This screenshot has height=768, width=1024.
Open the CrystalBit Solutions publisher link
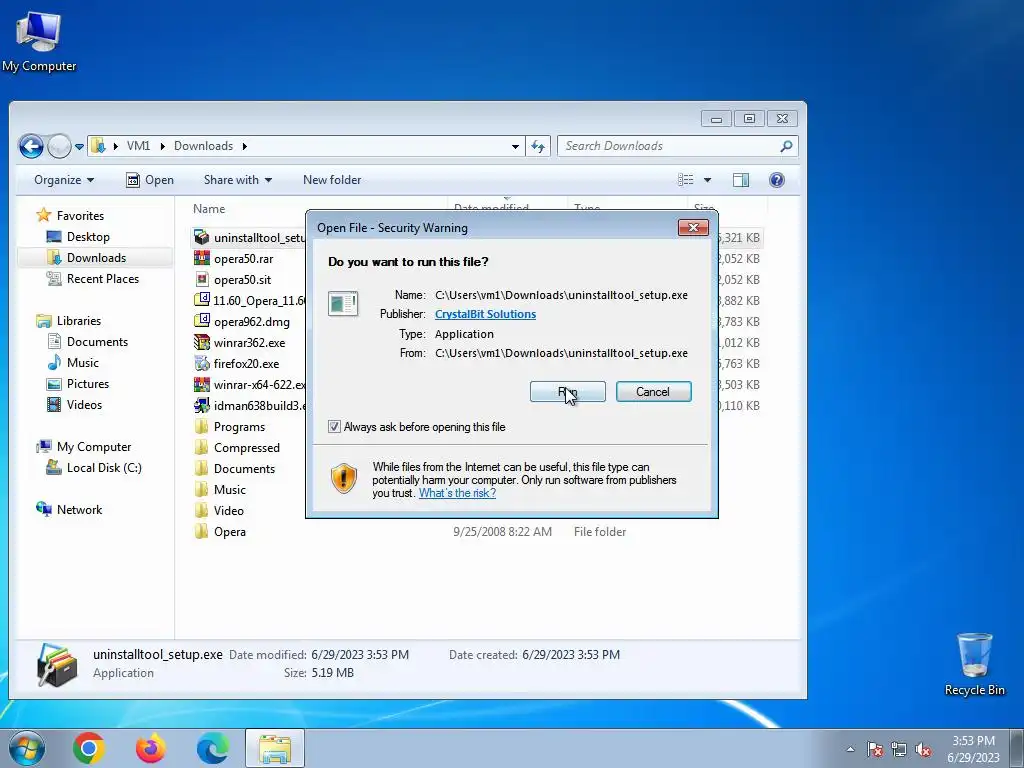point(485,314)
